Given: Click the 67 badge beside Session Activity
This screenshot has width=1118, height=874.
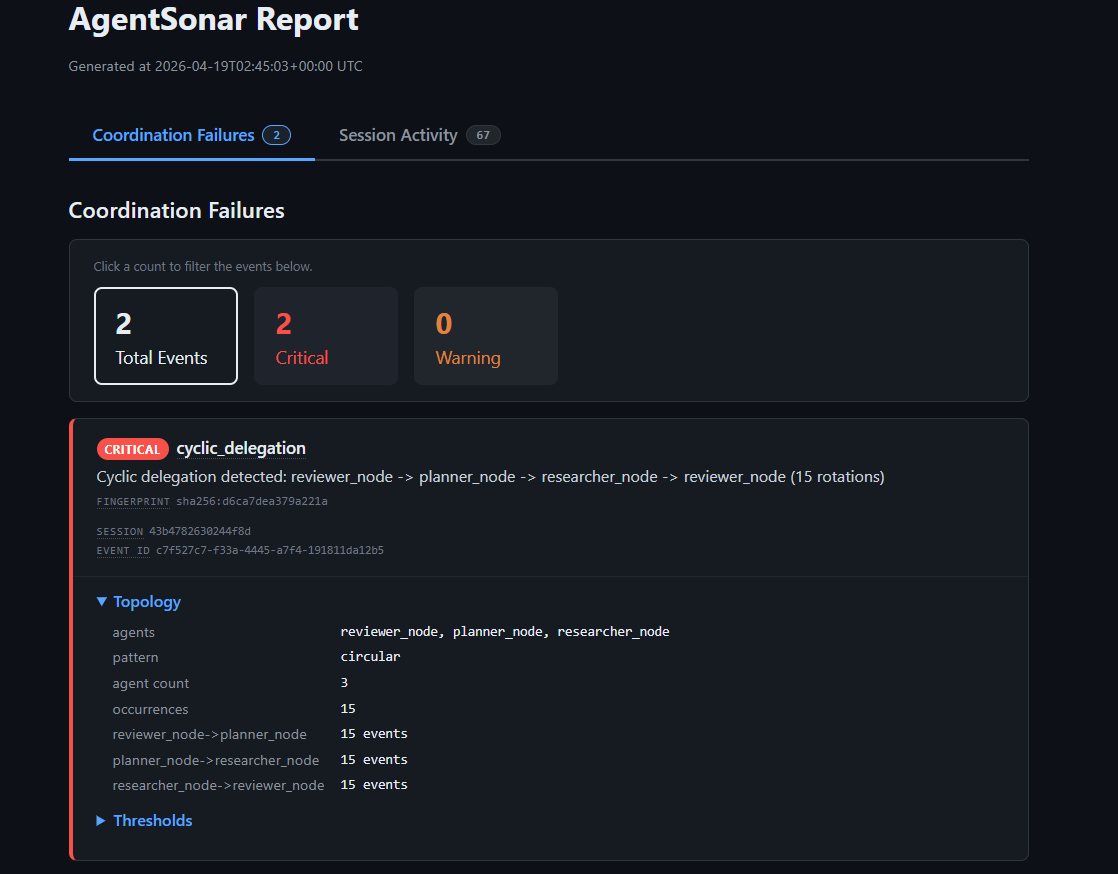Looking at the screenshot, I should [x=483, y=134].
